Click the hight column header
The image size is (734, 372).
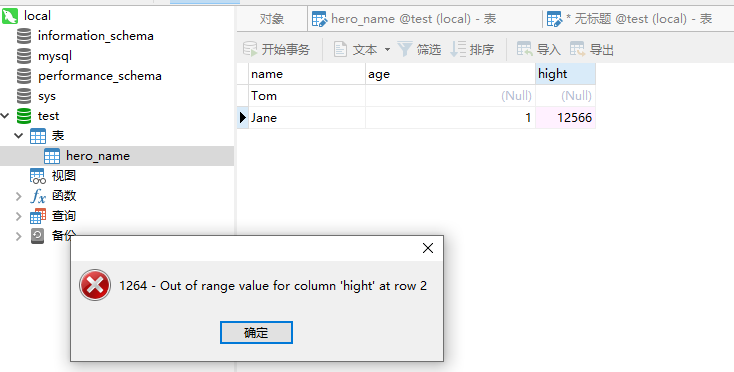(x=565, y=74)
